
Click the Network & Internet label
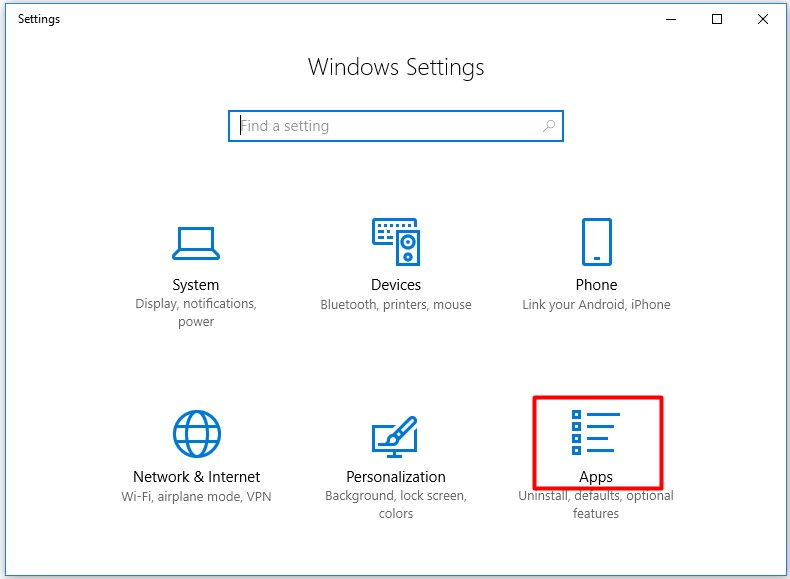click(x=196, y=477)
